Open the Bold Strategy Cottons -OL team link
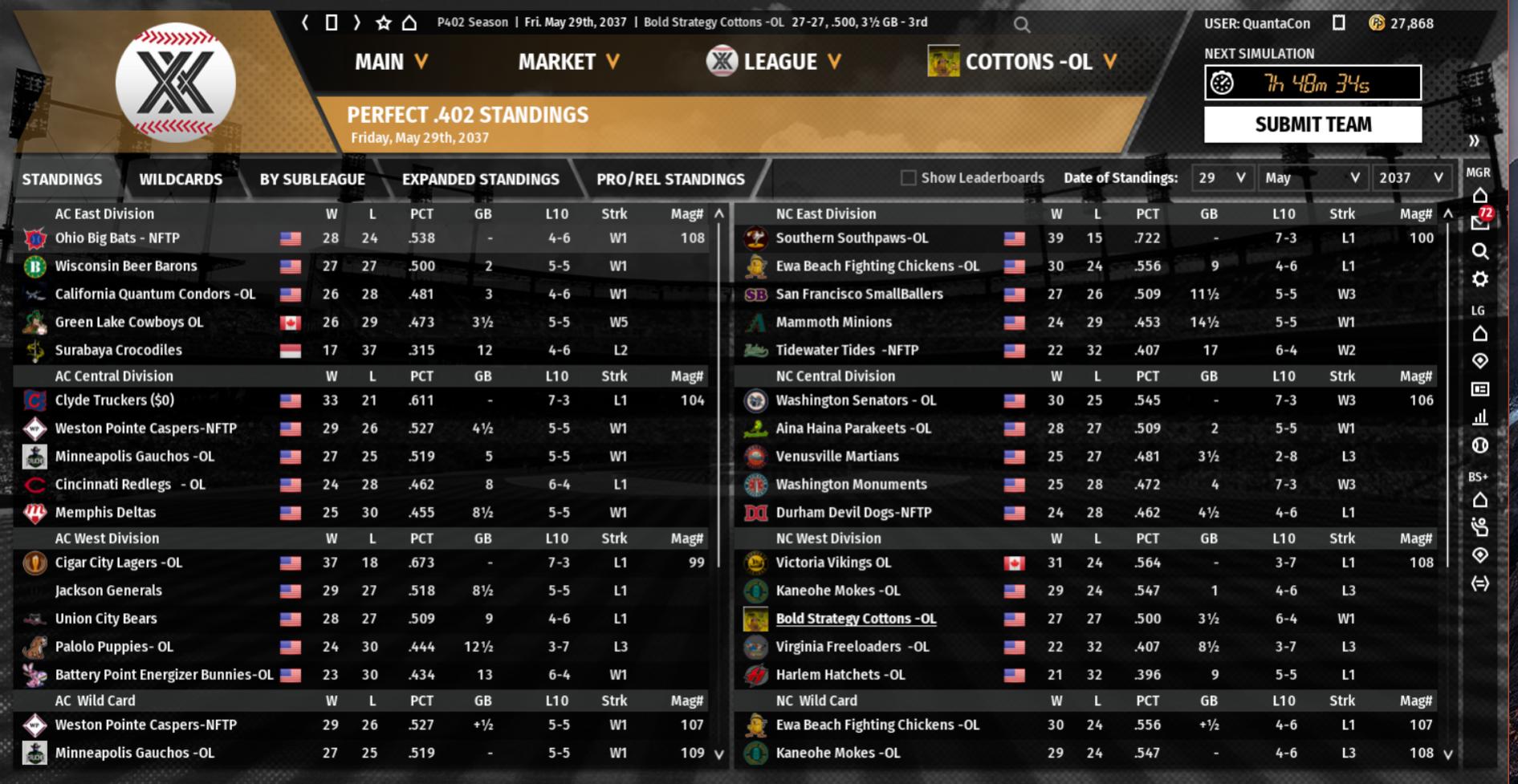This screenshot has height=784, width=1518. [x=856, y=619]
